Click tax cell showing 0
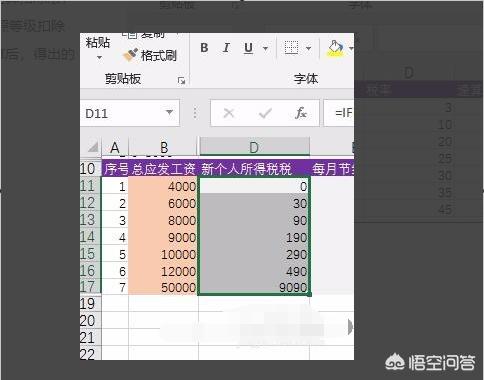The image size is (484, 380). [254, 186]
